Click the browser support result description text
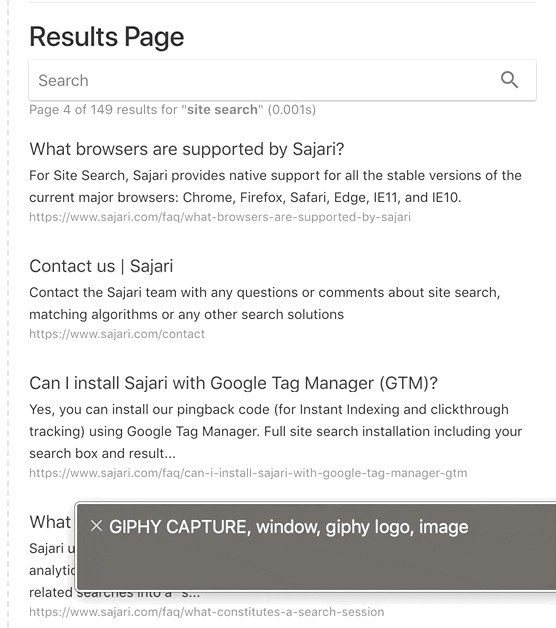 [x=275, y=186]
